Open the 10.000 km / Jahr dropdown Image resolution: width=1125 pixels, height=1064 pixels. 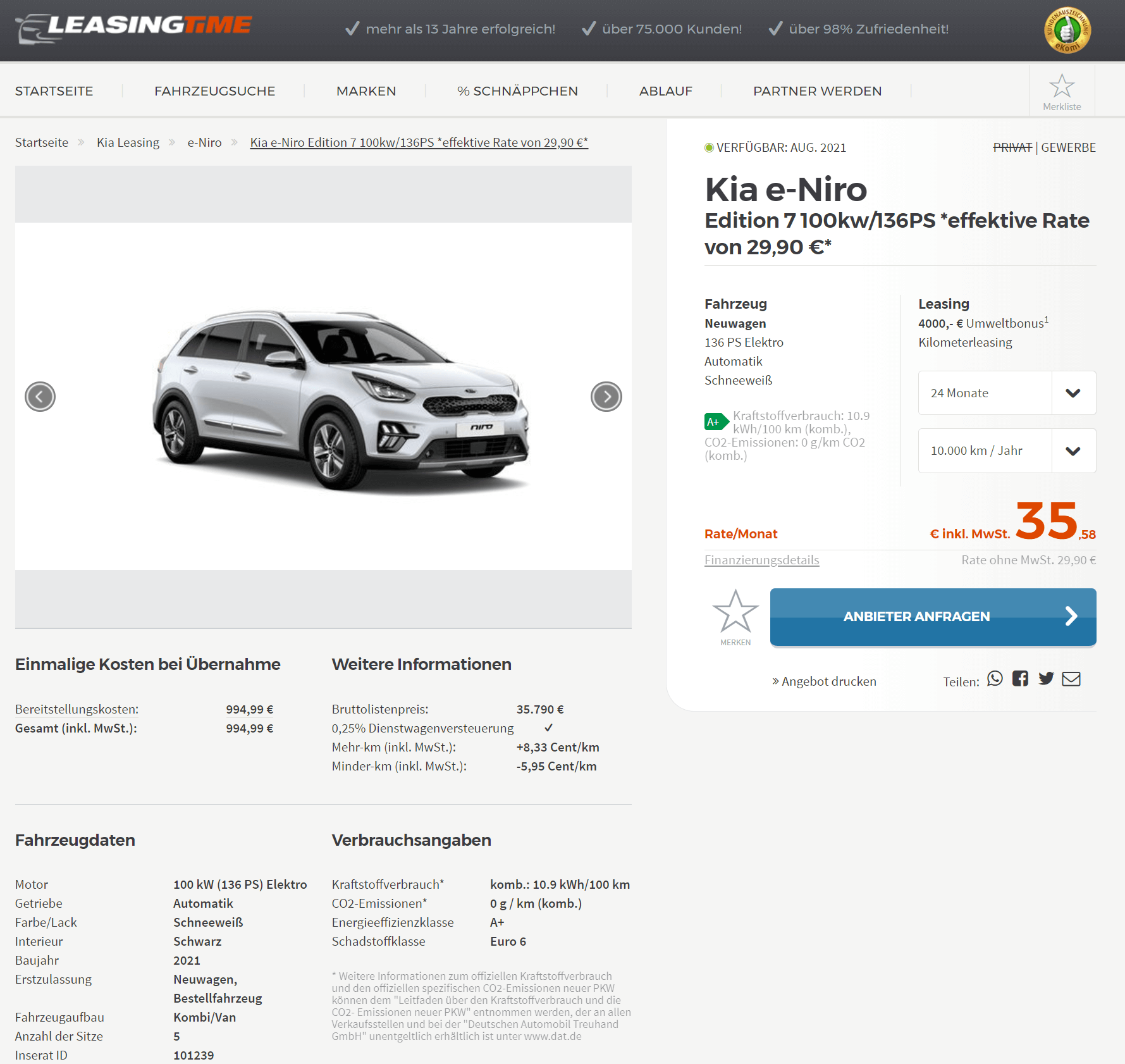1007,450
